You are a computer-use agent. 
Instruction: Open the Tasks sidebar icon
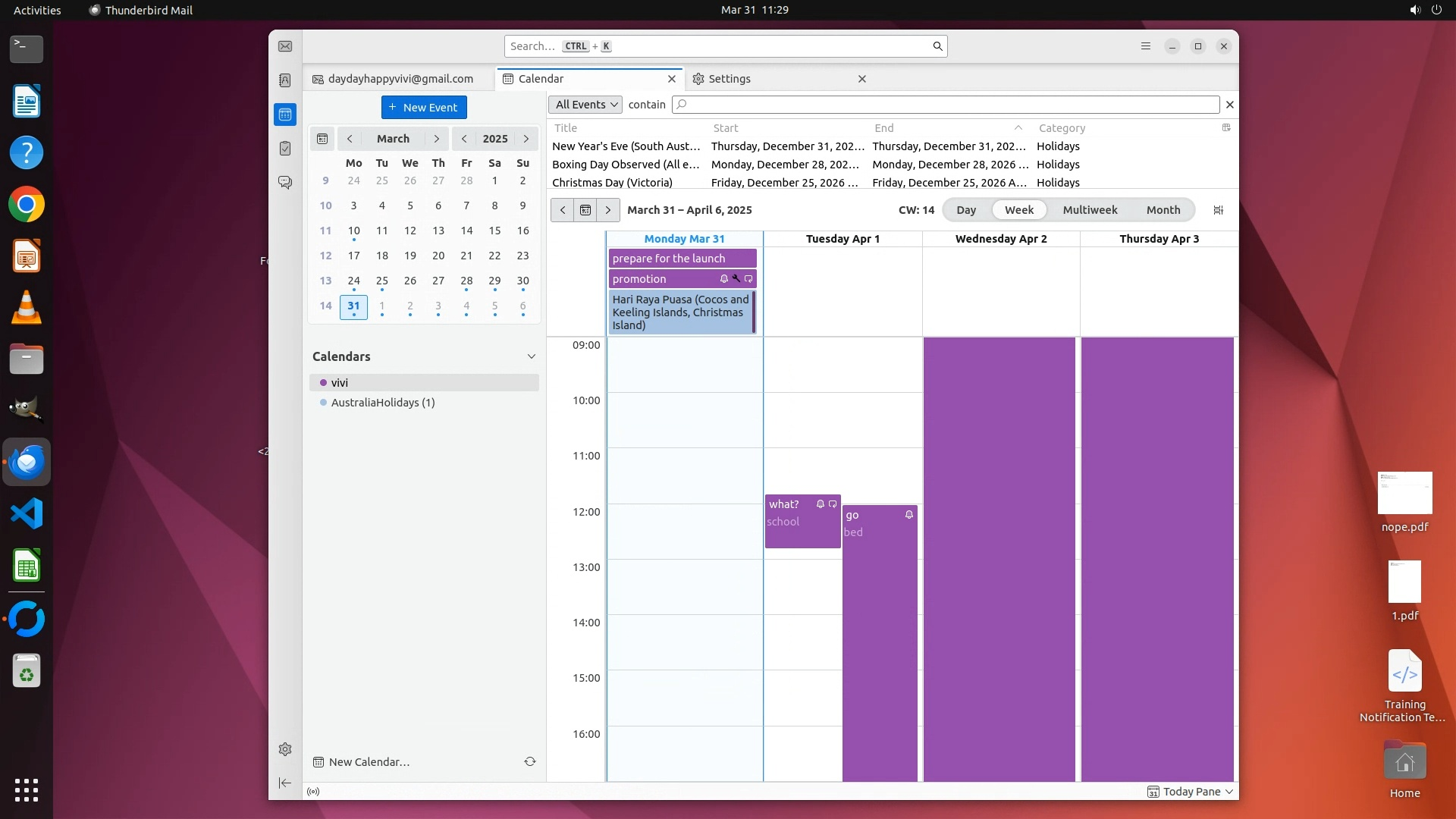click(285, 149)
